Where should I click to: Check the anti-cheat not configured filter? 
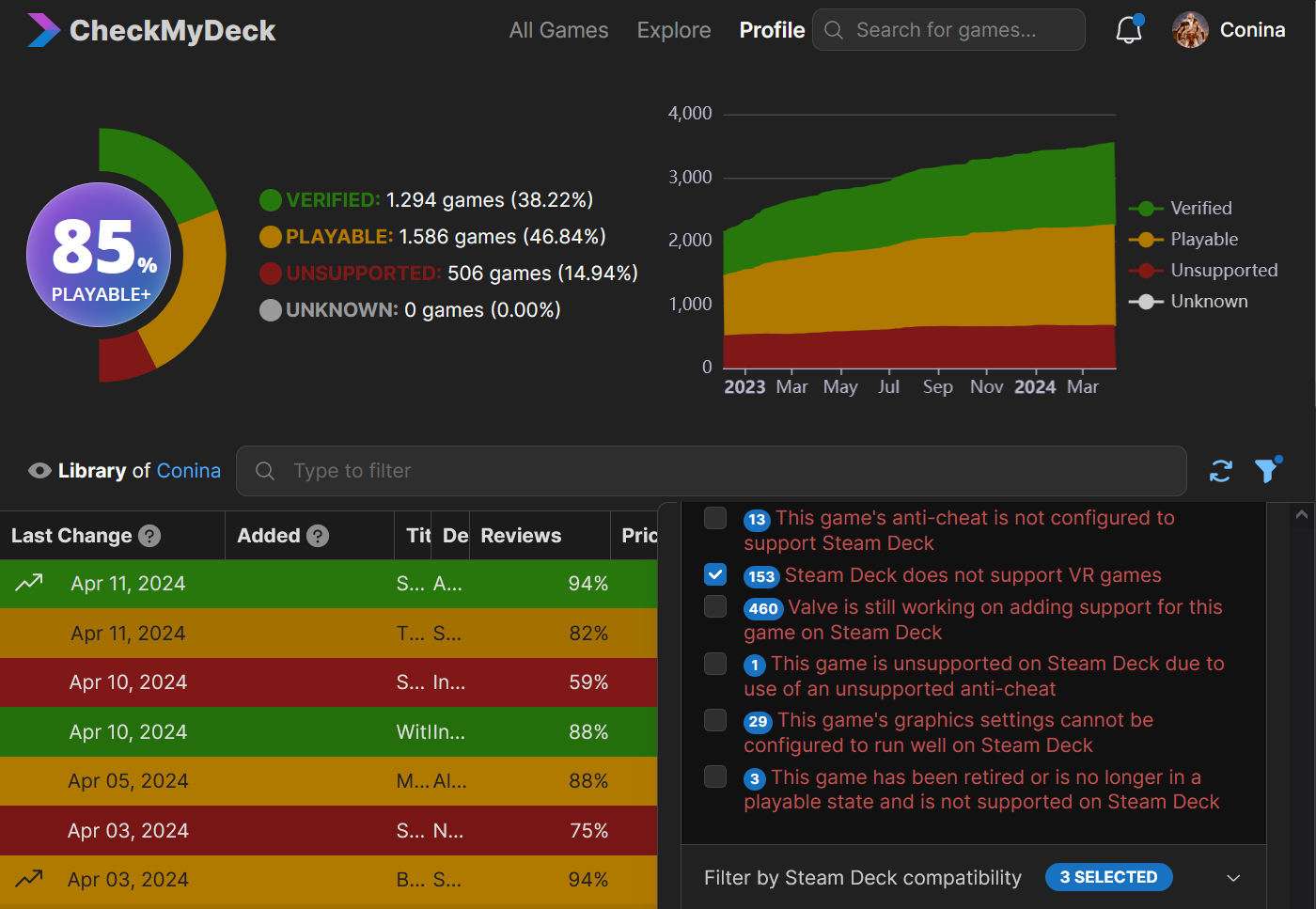715,518
